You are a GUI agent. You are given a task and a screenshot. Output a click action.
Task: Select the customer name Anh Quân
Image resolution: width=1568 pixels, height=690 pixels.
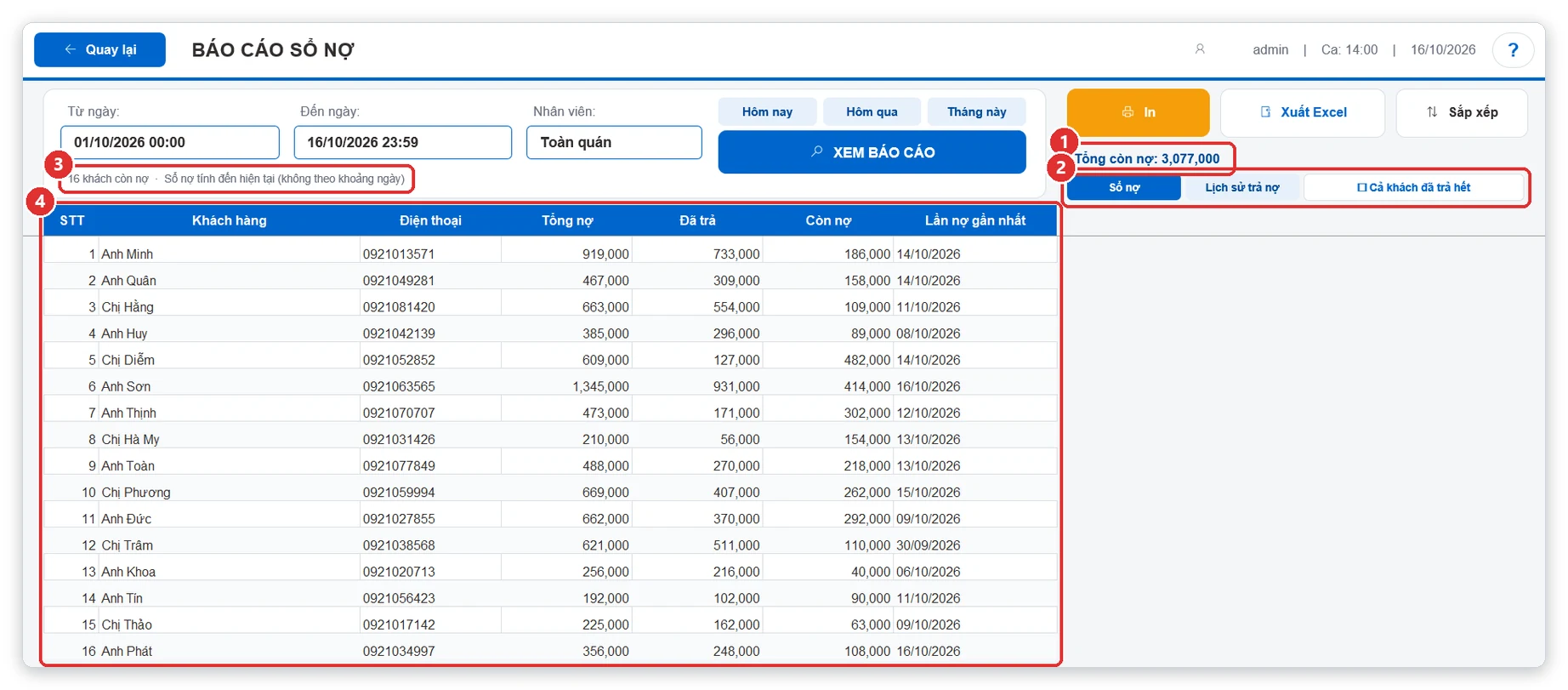point(128,281)
